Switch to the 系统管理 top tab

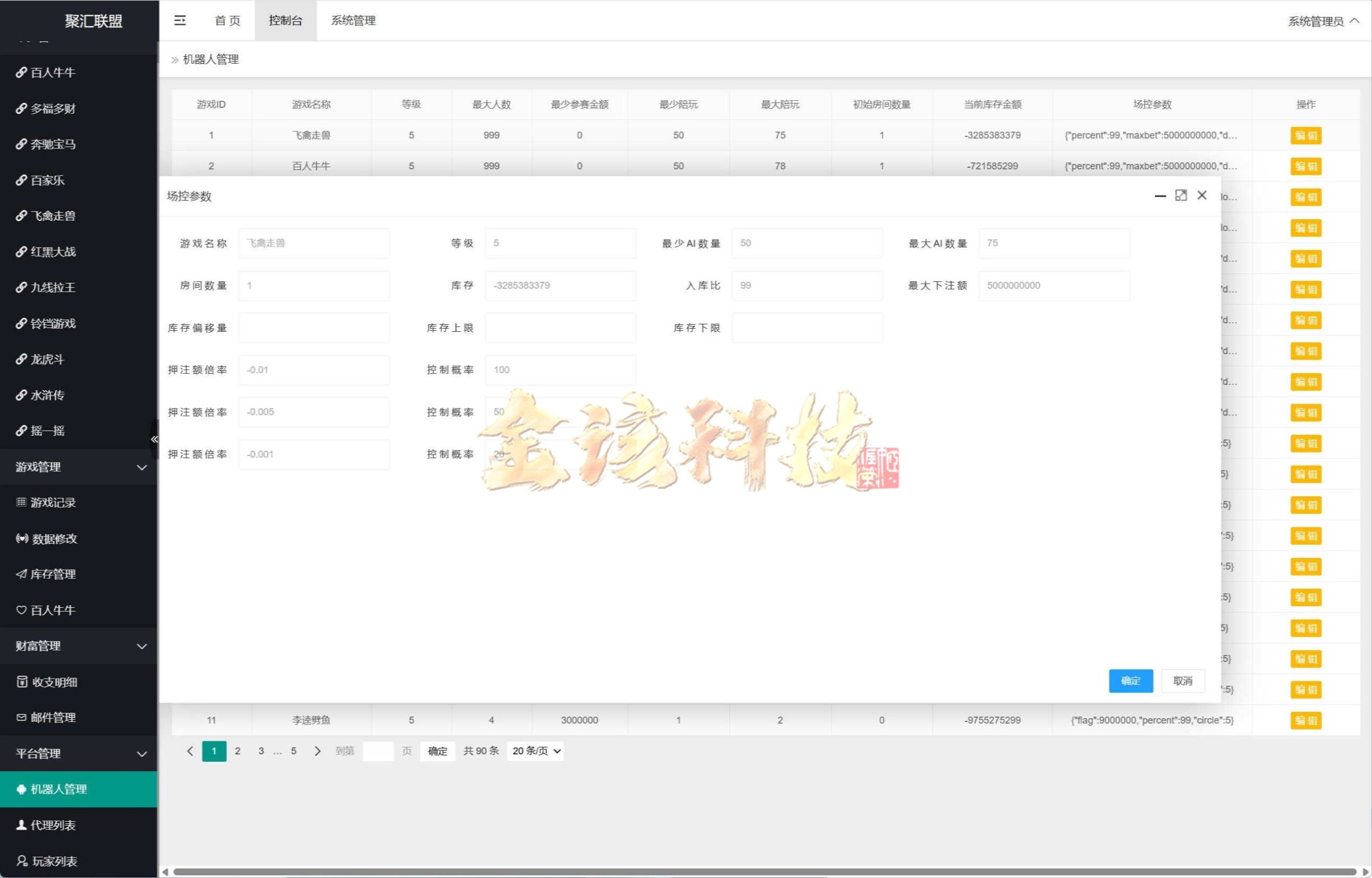click(x=353, y=20)
